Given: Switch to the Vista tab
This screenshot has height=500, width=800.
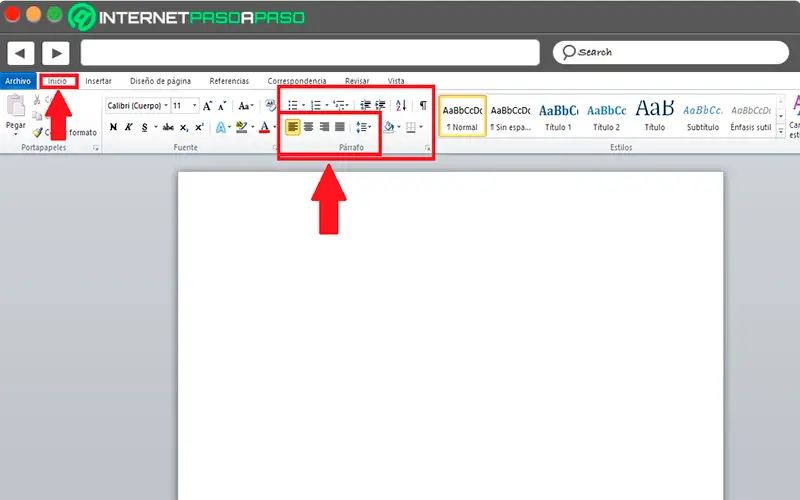Looking at the screenshot, I should (x=396, y=81).
